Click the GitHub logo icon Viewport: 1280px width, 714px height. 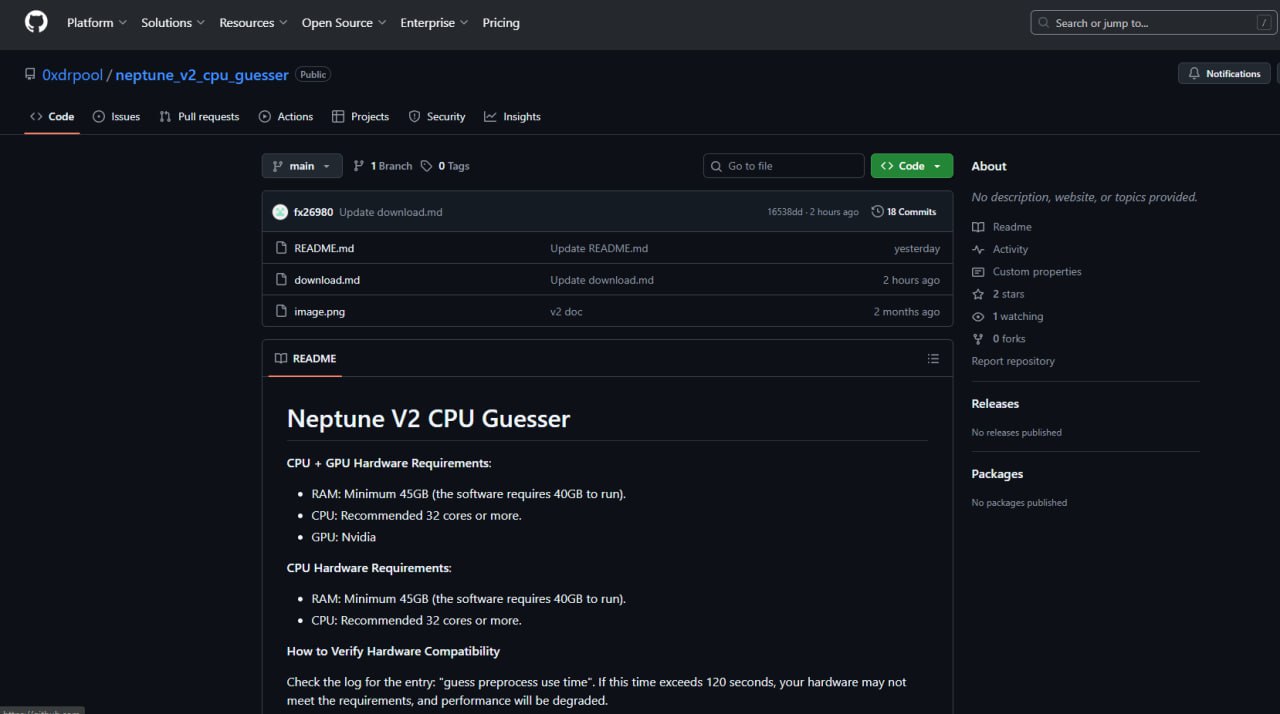click(x=36, y=22)
